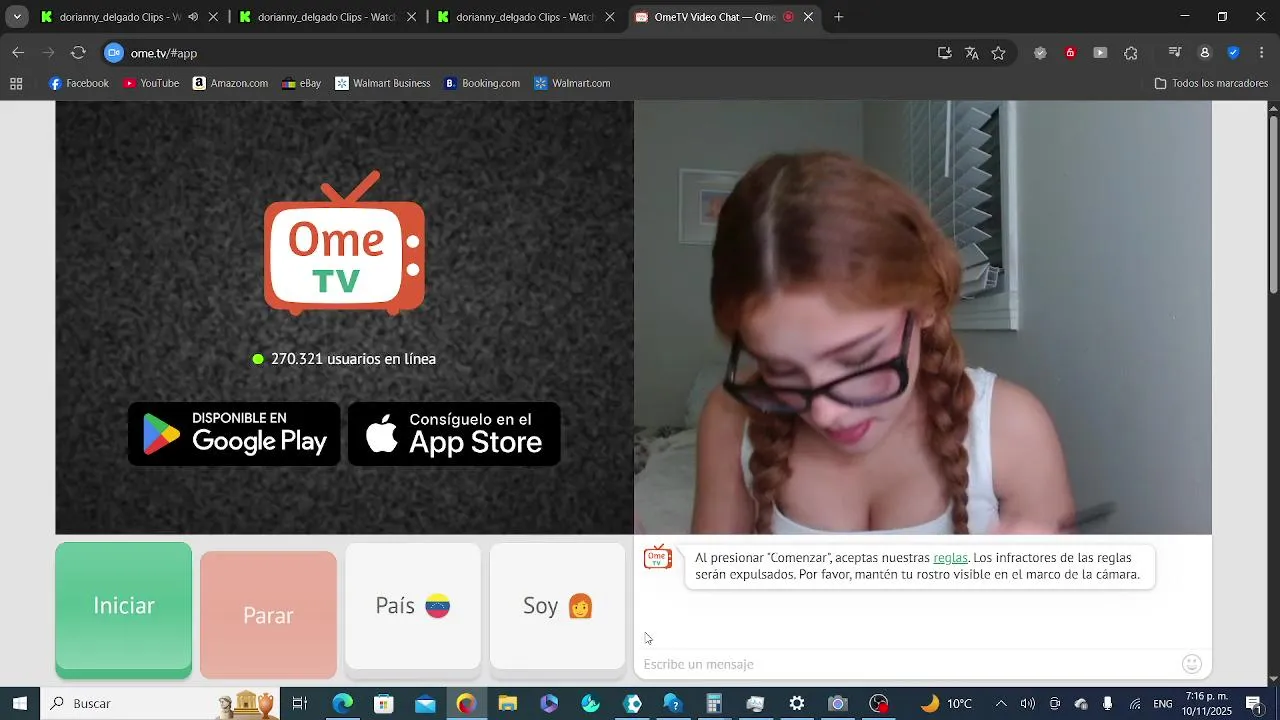Open the Chrome profile avatar
Image resolution: width=1280 pixels, height=720 pixels.
coord(1204,53)
